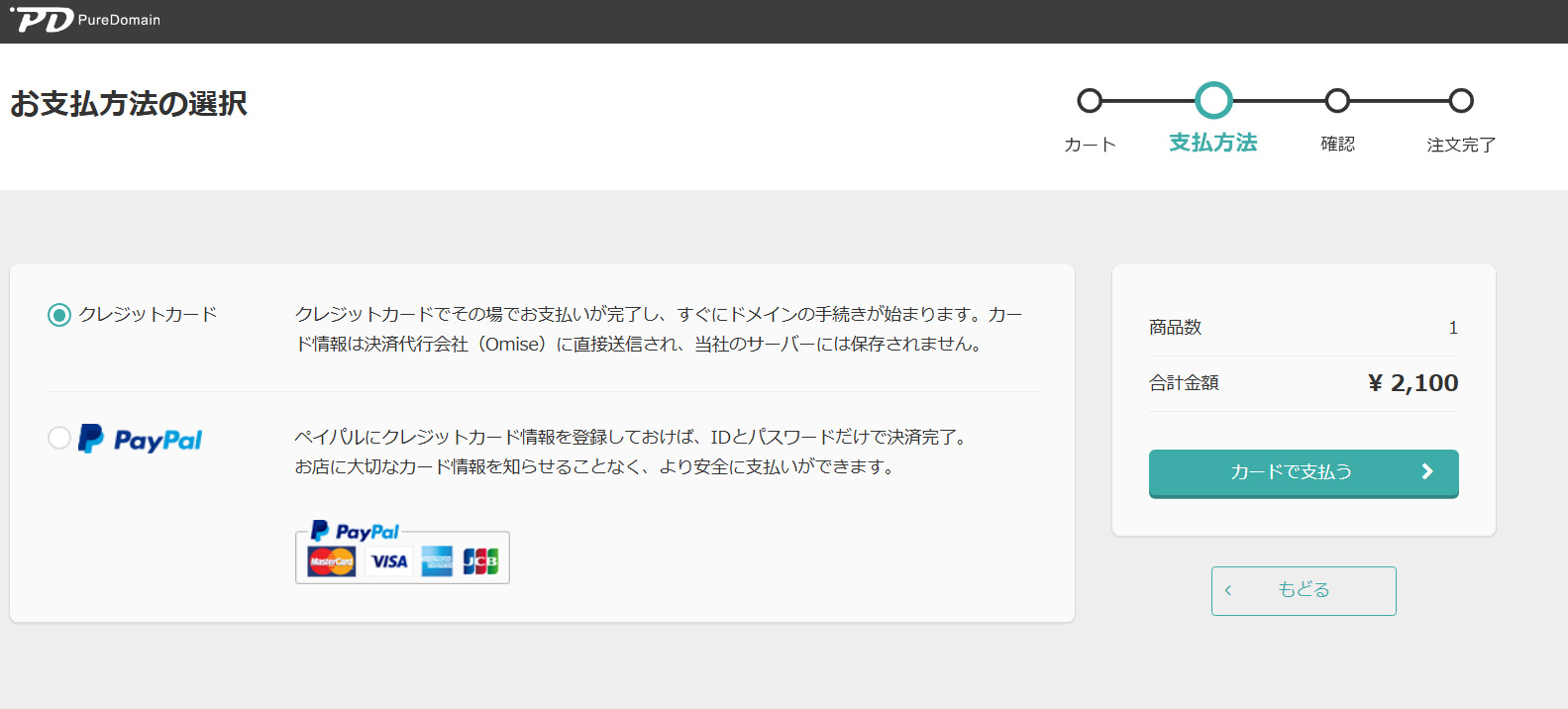The width and height of the screenshot is (1568, 709).
Task: Click the PureDomain PD logo
Action: coord(42,20)
